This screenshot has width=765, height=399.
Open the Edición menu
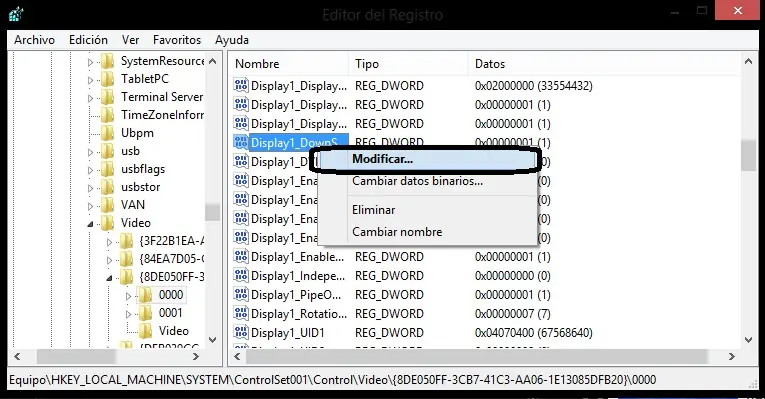coord(88,40)
